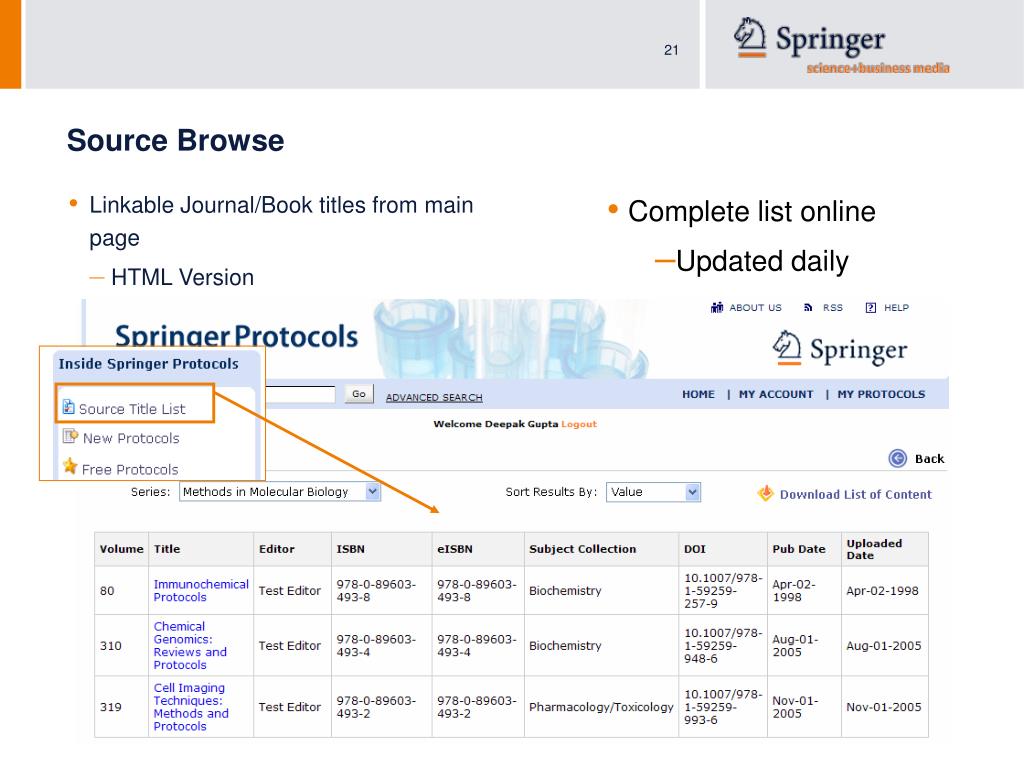The image size is (1024, 768).
Task: Click ABOUT US link text
Action: (x=755, y=308)
